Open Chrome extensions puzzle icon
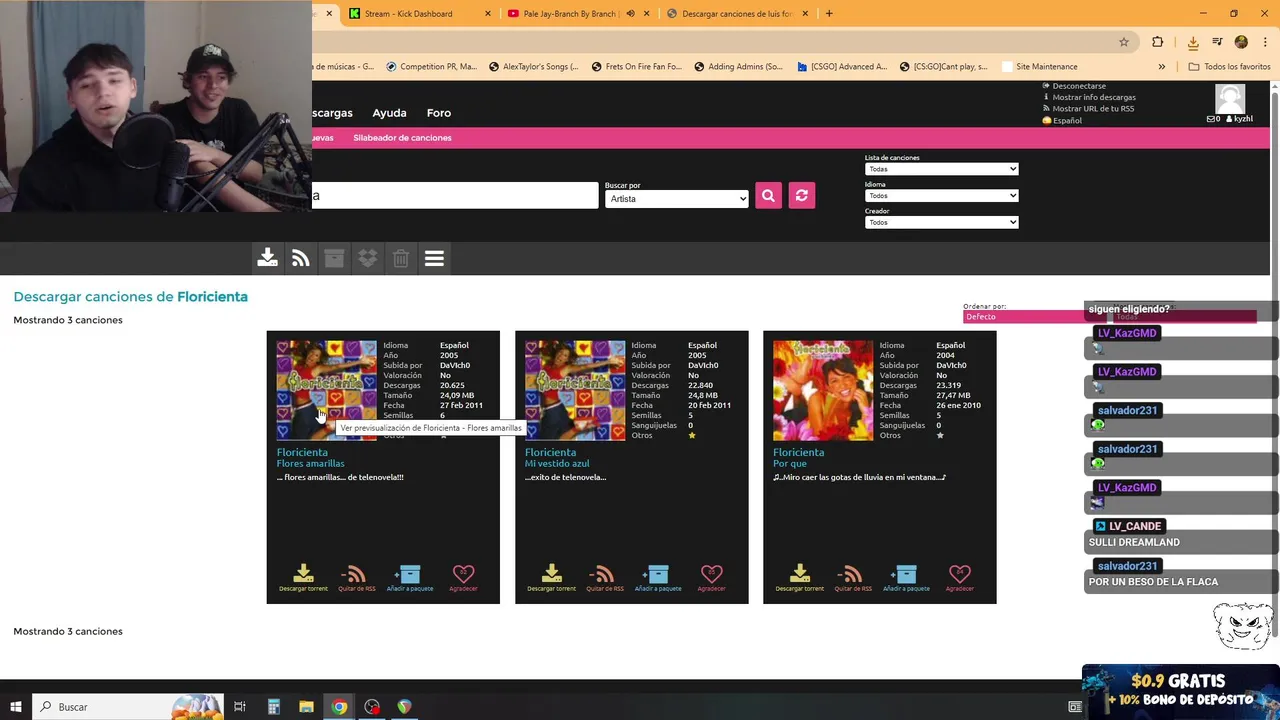This screenshot has width=1280, height=720. [1158, 42]
